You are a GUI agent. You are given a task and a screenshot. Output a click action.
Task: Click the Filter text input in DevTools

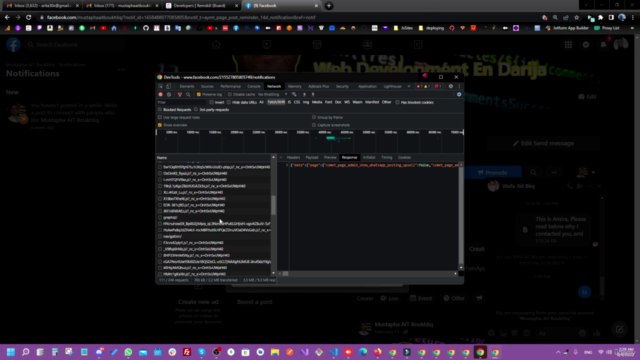(x=182, y=102)
